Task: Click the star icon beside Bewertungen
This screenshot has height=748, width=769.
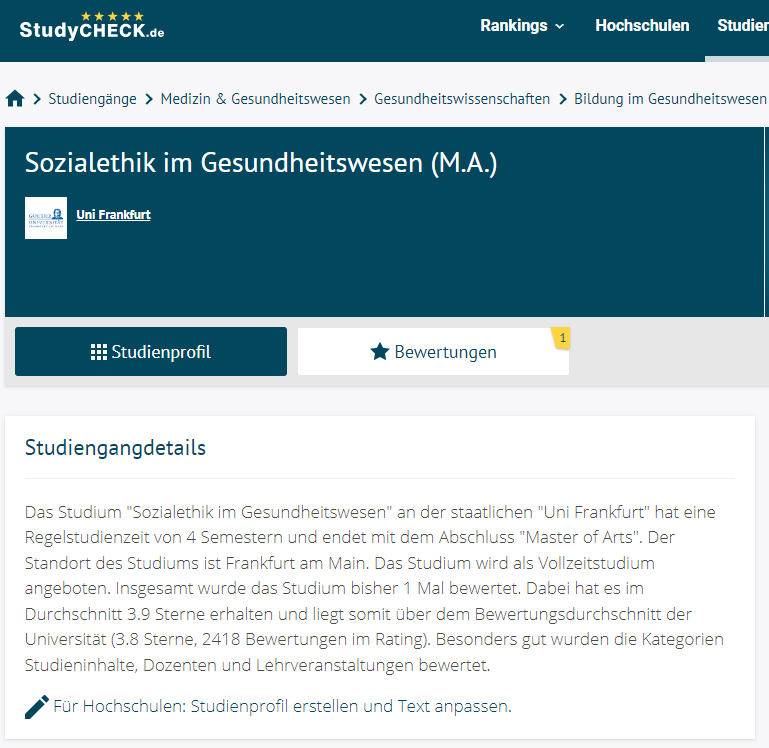Action: coord(379,352)
